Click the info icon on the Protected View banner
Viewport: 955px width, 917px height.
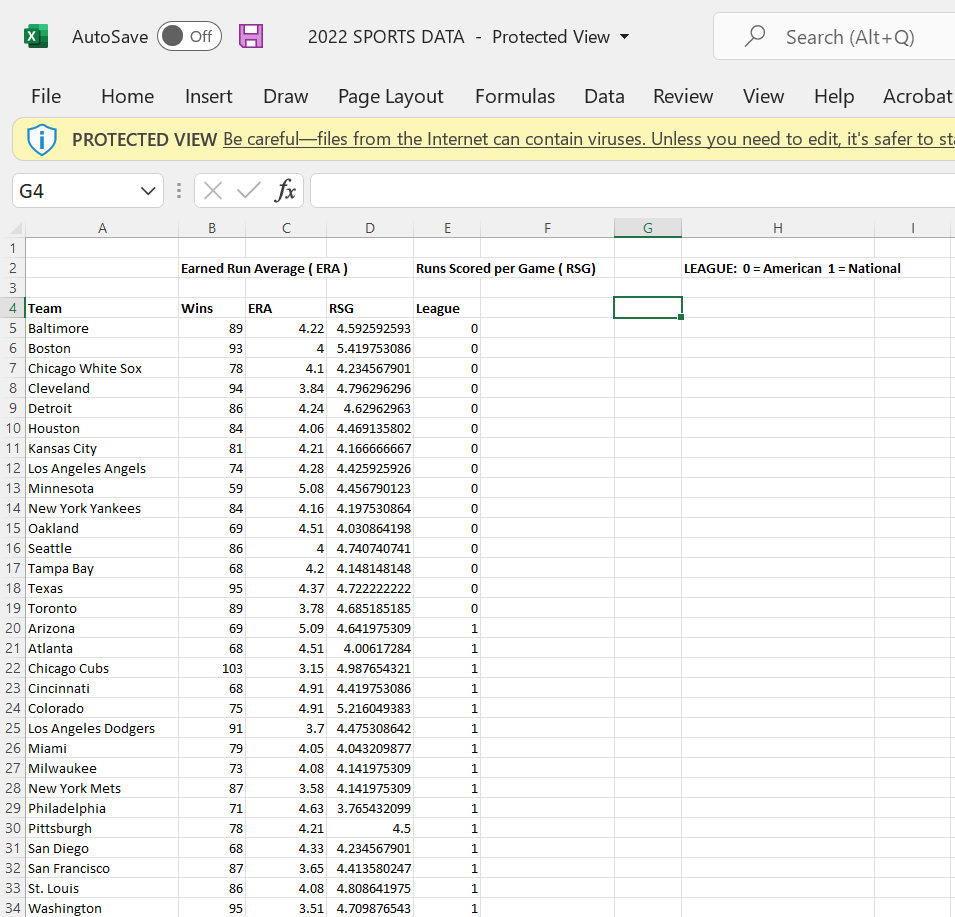click(41, 142)
